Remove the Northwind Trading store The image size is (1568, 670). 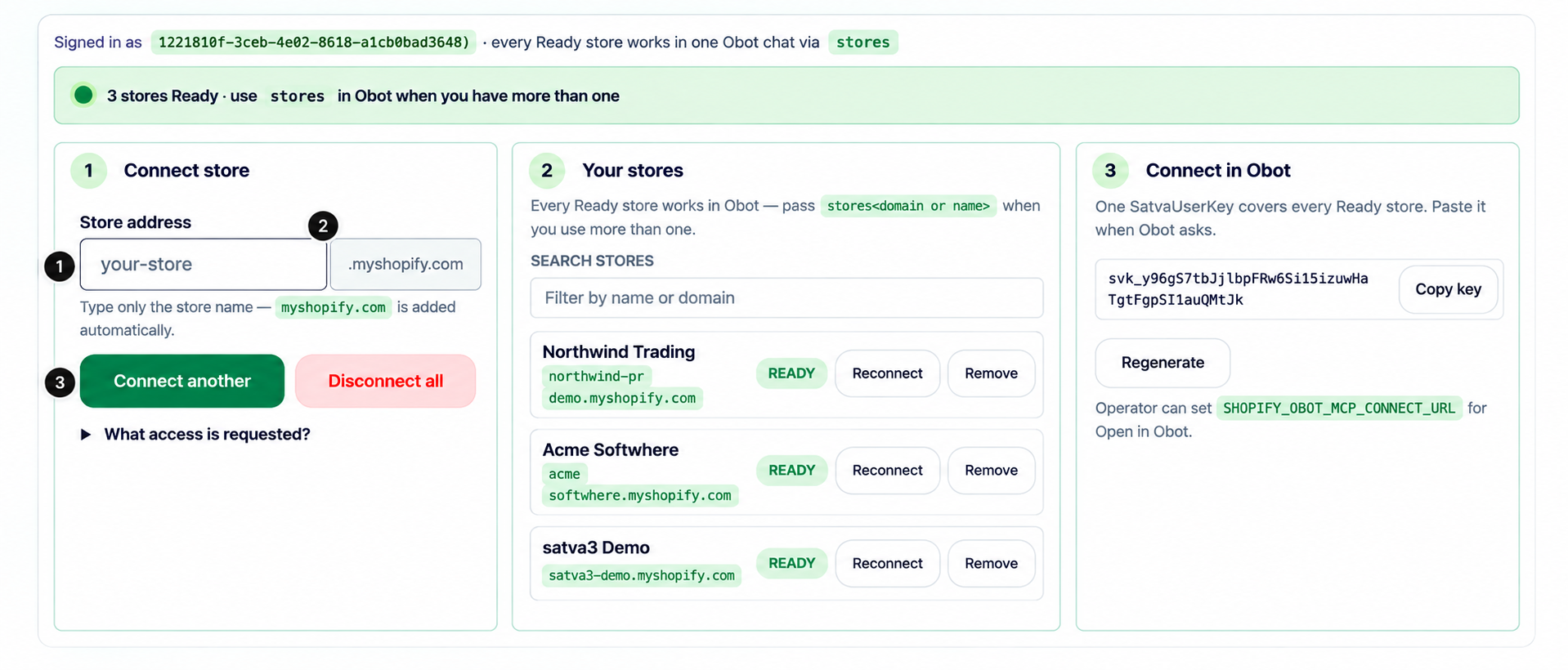point(991,373)
